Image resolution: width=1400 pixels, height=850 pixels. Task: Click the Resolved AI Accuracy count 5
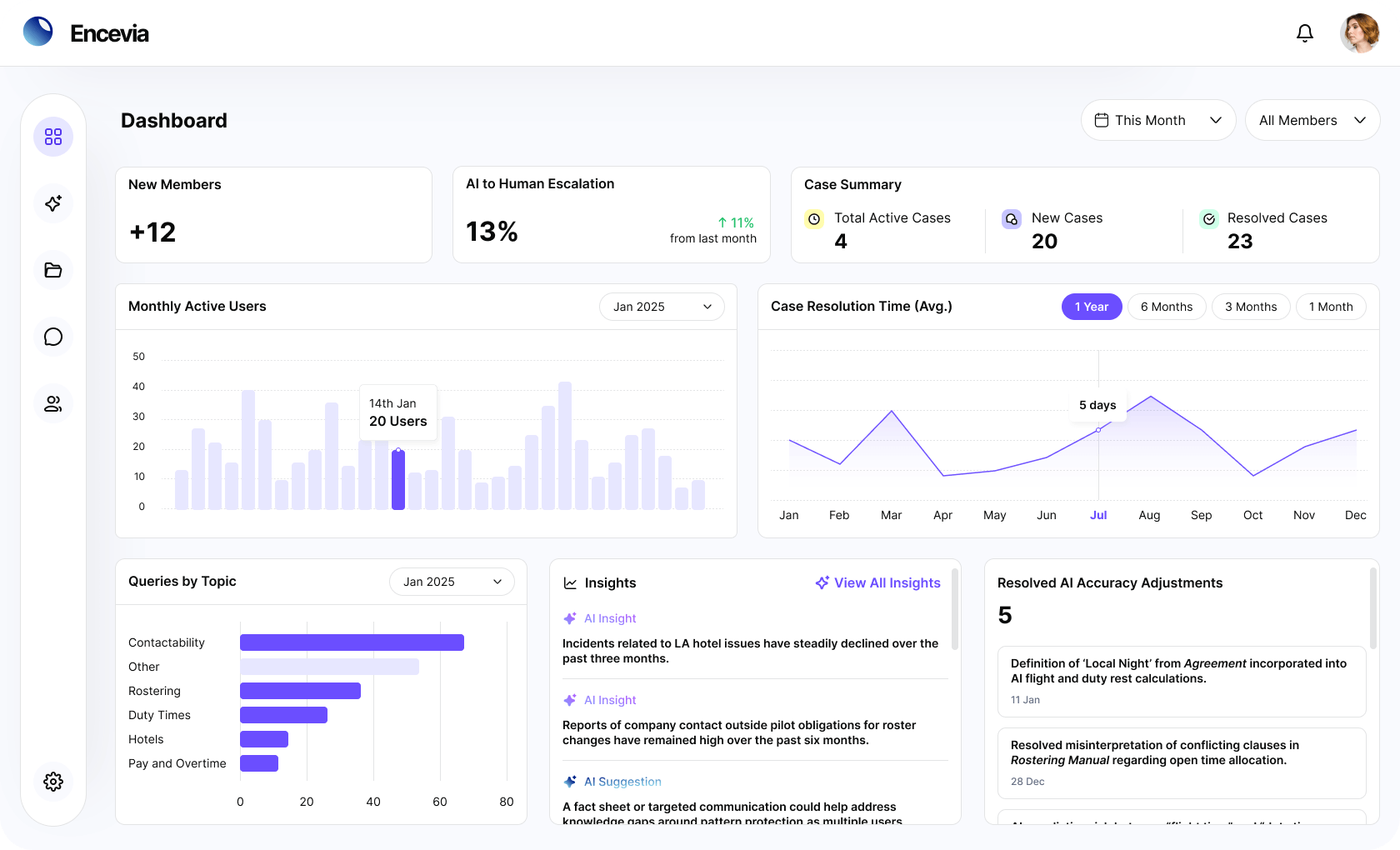1005,615
